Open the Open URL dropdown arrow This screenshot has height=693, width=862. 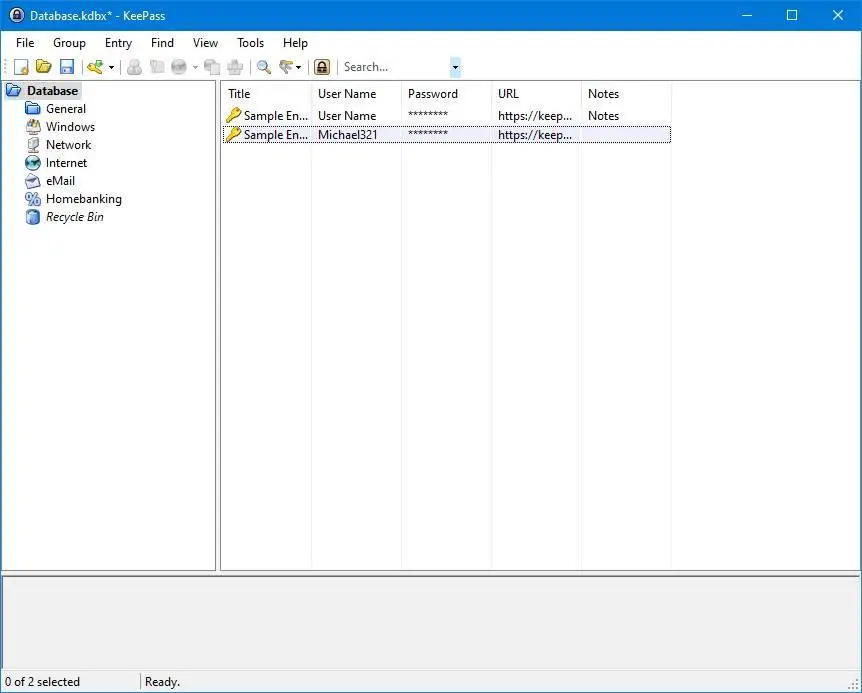[x=195, y=68]
